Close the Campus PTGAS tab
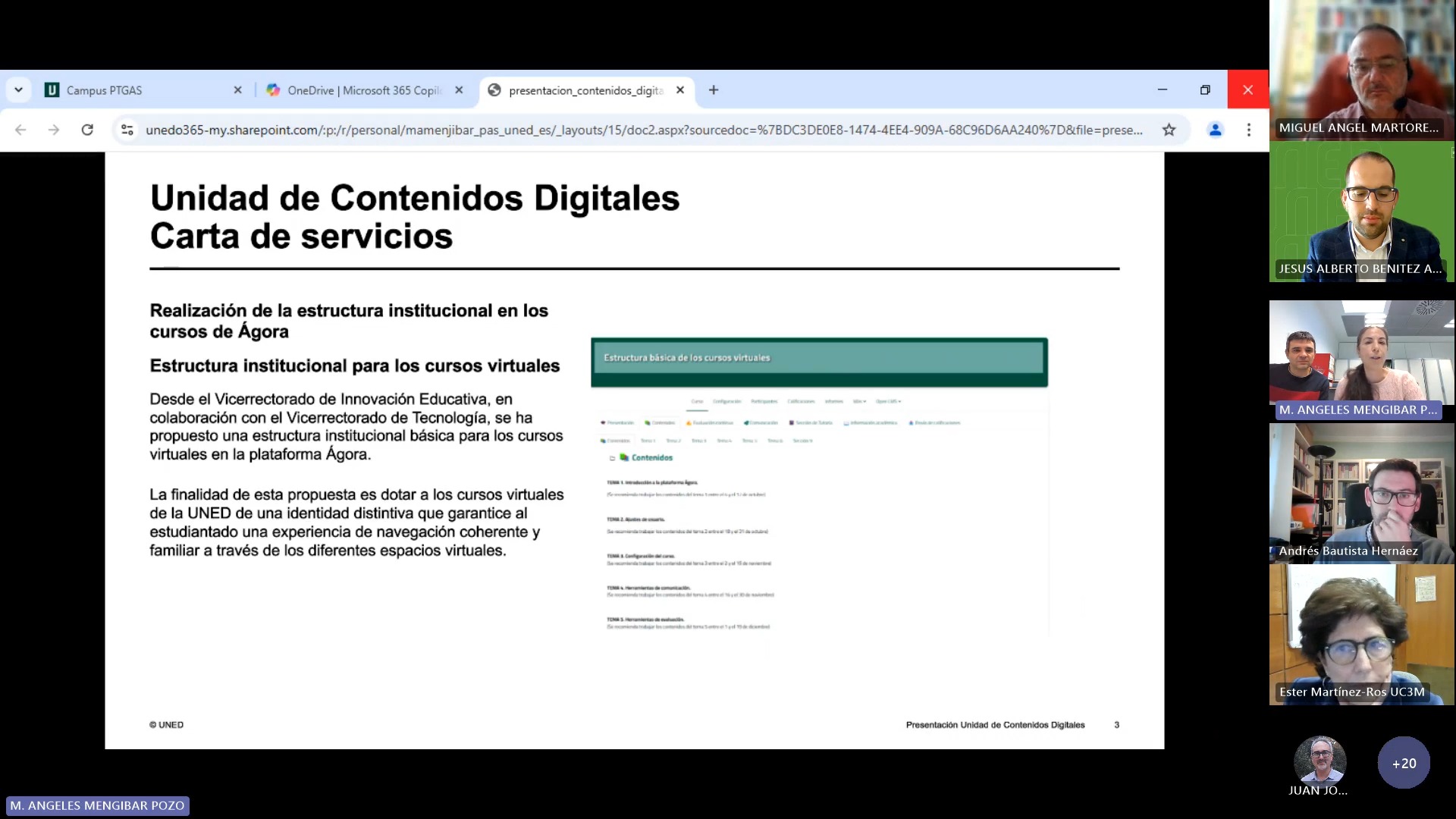The width and height of the screenshot is (1456, 819). point(237,90)
